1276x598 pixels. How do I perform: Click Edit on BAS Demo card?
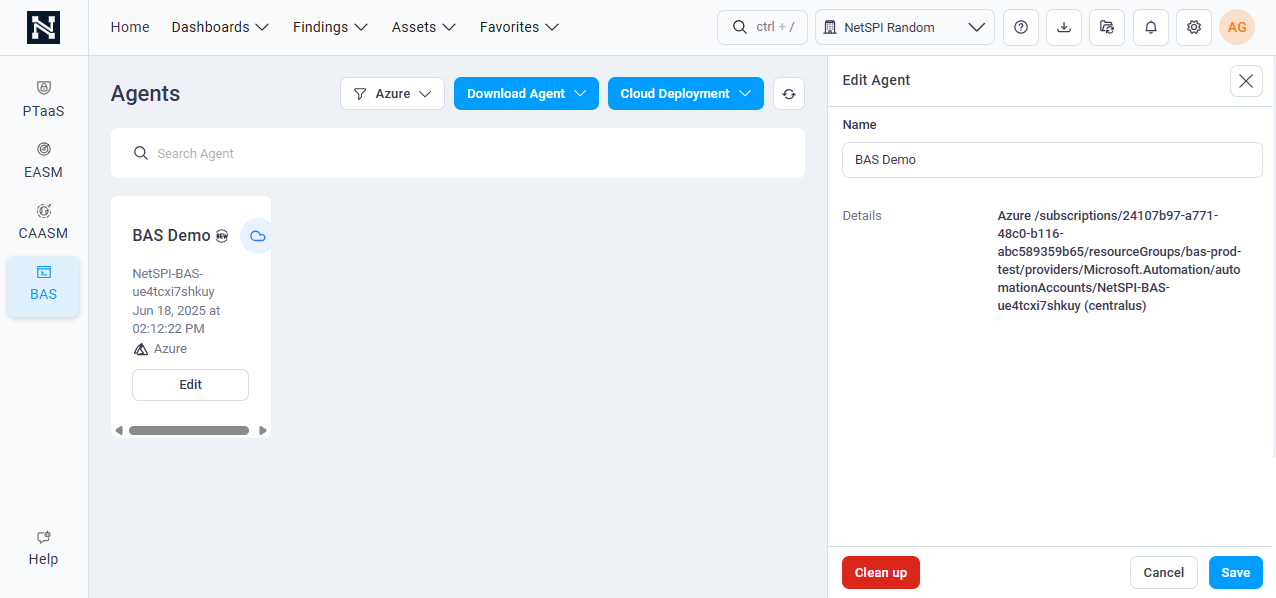pos(190,385)
